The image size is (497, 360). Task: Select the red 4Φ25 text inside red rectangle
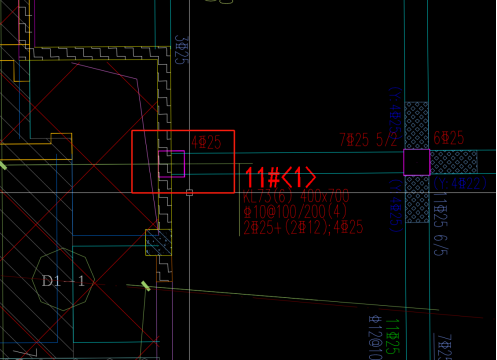point(206,142)
